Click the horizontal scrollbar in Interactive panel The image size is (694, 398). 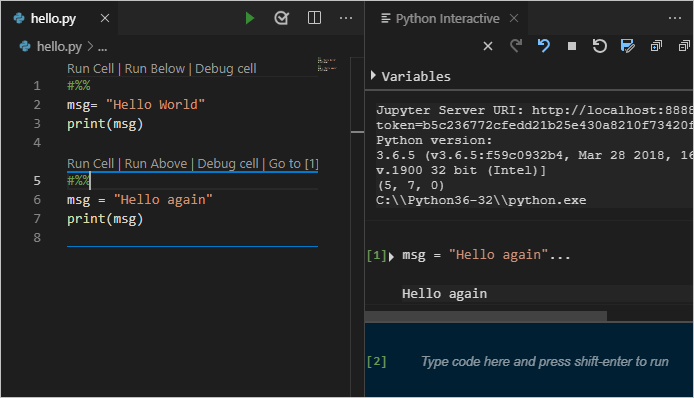coord(486,316)
